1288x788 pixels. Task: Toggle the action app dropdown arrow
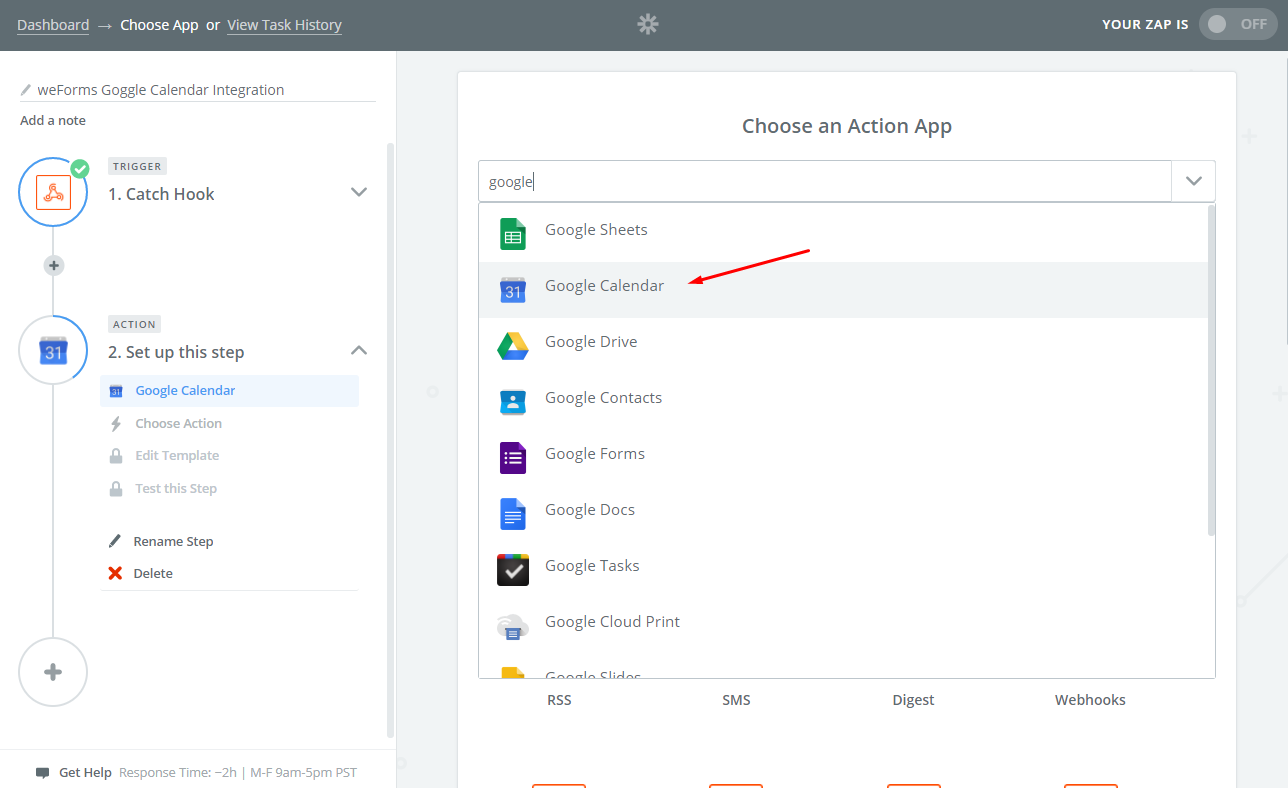point(1194,181)
